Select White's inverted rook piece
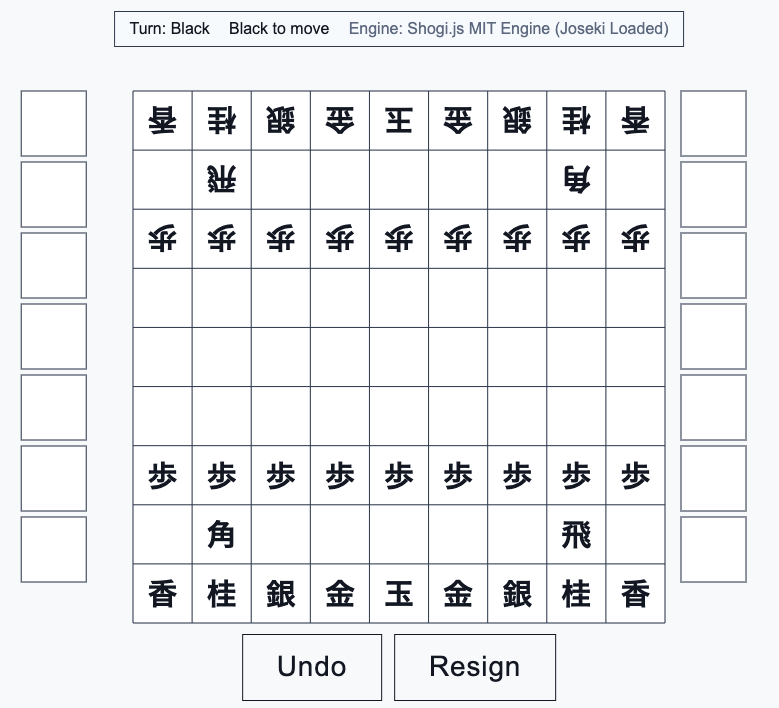Screen dimensions: 779x708 click(x=222, y=180)
